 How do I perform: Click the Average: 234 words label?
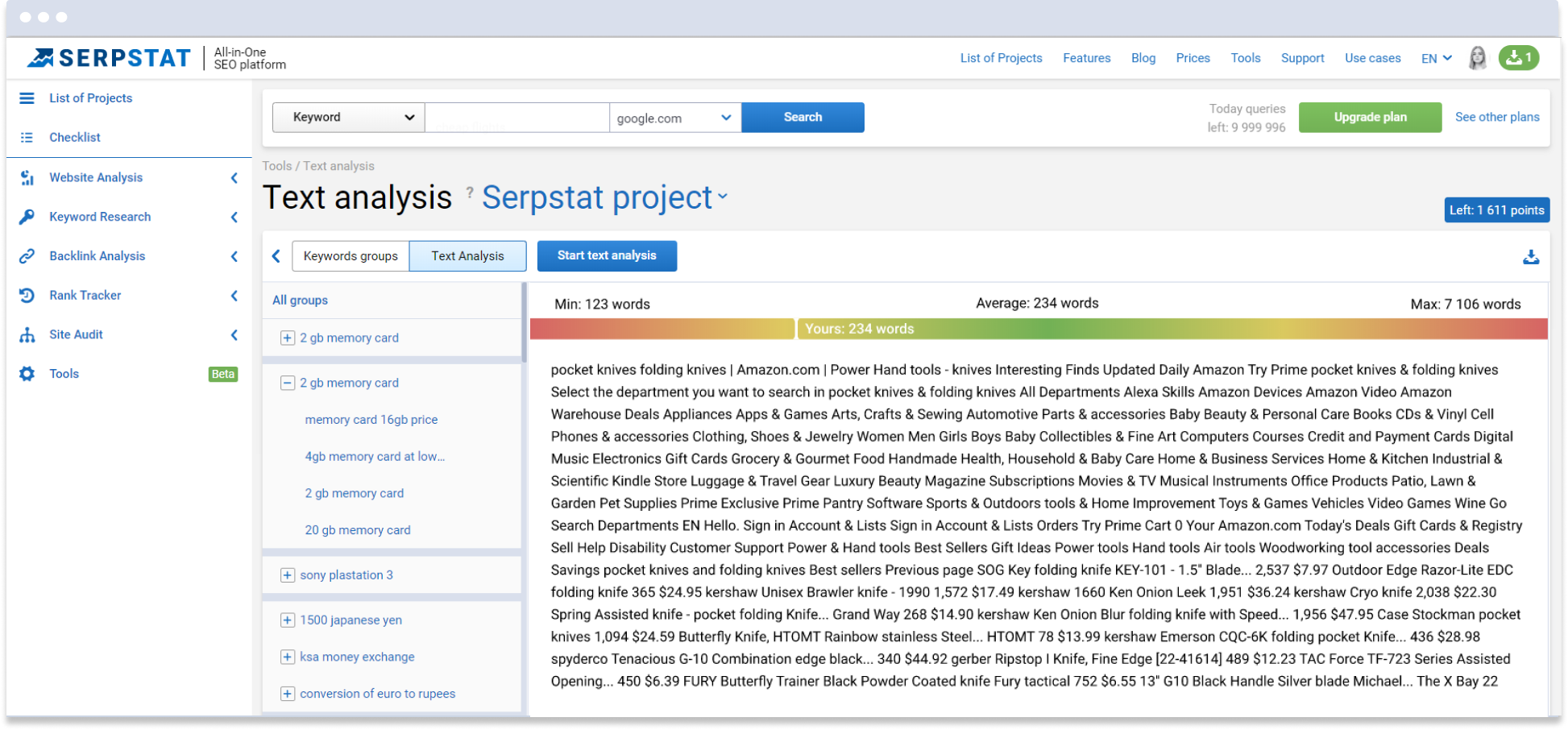pos(1037,304)
